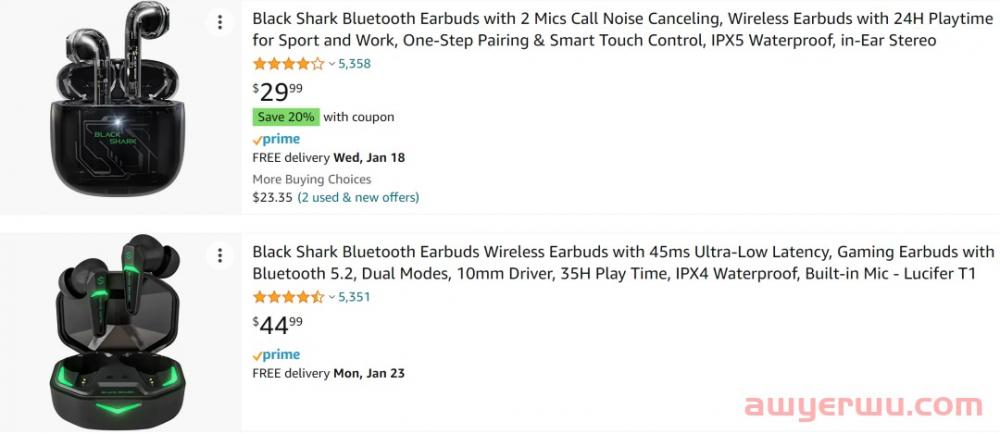Click Prime badge under $44.99 price

276,355
